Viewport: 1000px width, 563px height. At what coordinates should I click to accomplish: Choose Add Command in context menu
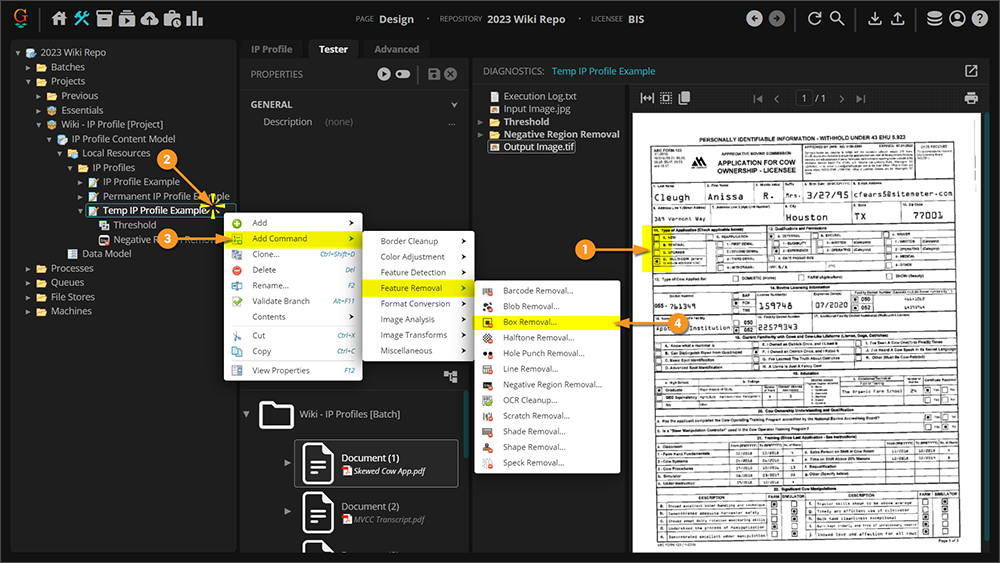coord(293,238)
